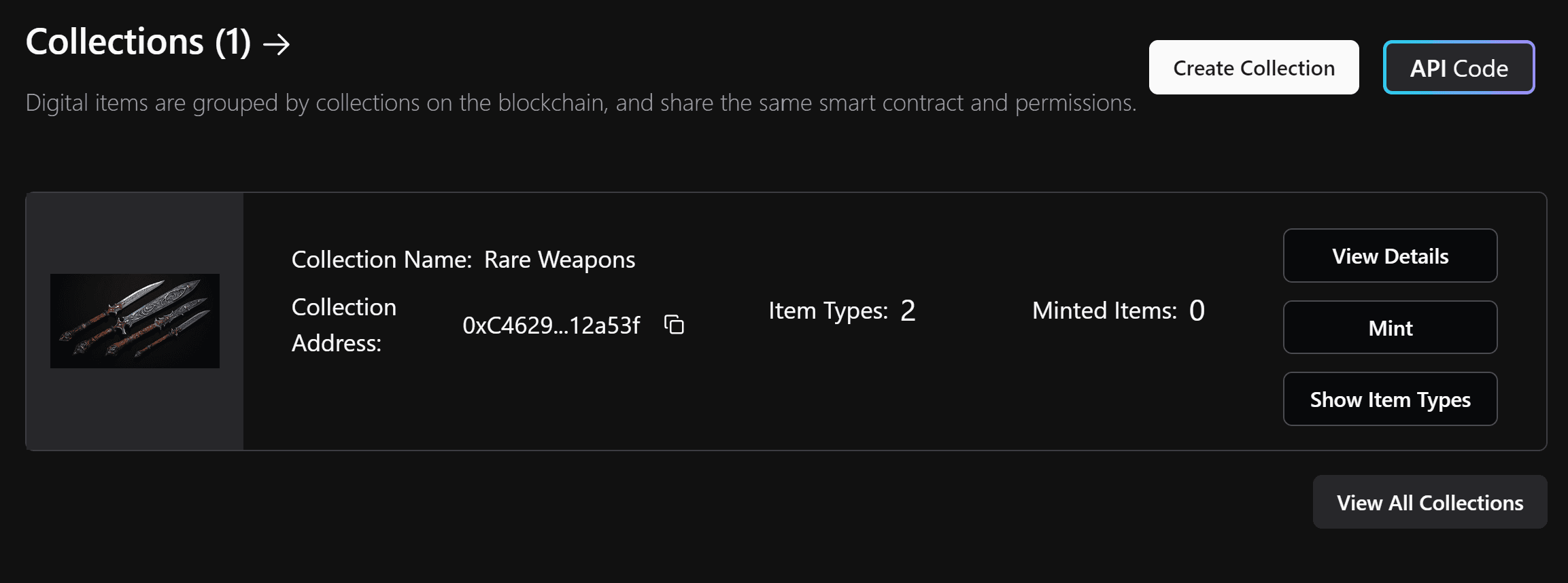Select the Rare Weapons collection name
The width and height of the screenshot is (1568, 583).
[559, 260]
